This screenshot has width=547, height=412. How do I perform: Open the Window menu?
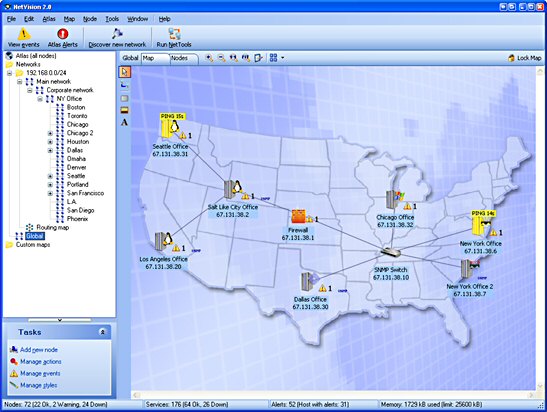pos(137,19)
